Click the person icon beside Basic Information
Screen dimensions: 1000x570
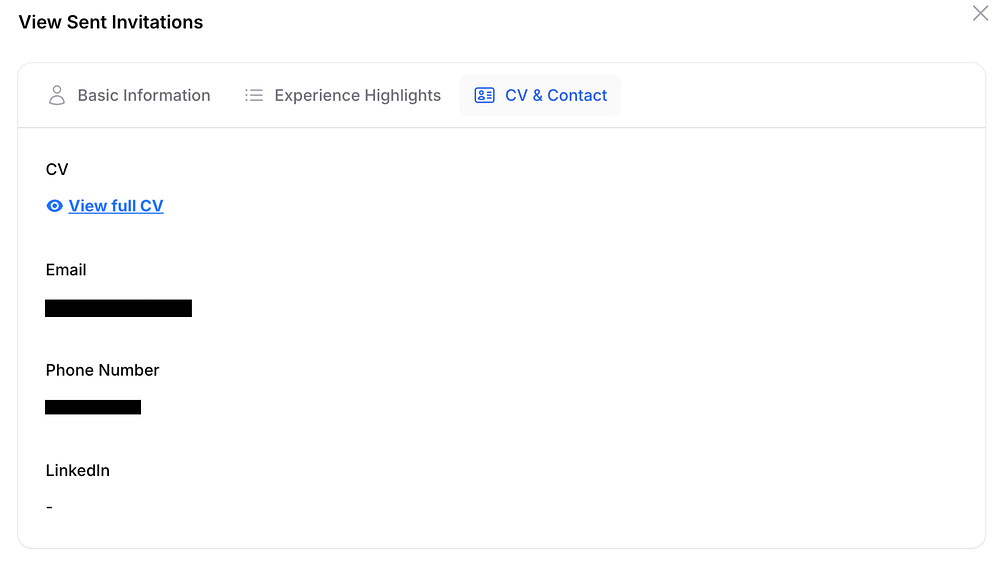coord(57,96)
